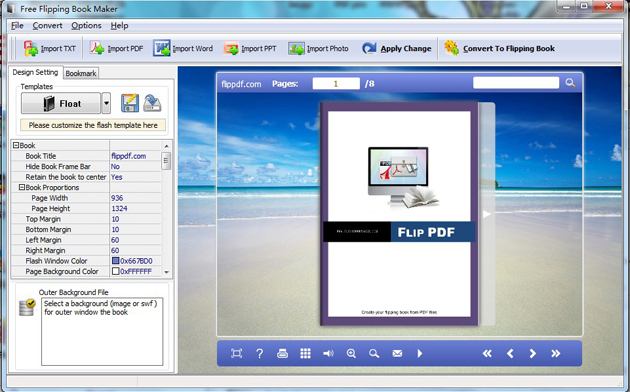The width and height of the screenshot is (630, 392).
Task: Click the Import Word toolbar button
Action: (183, 49)
